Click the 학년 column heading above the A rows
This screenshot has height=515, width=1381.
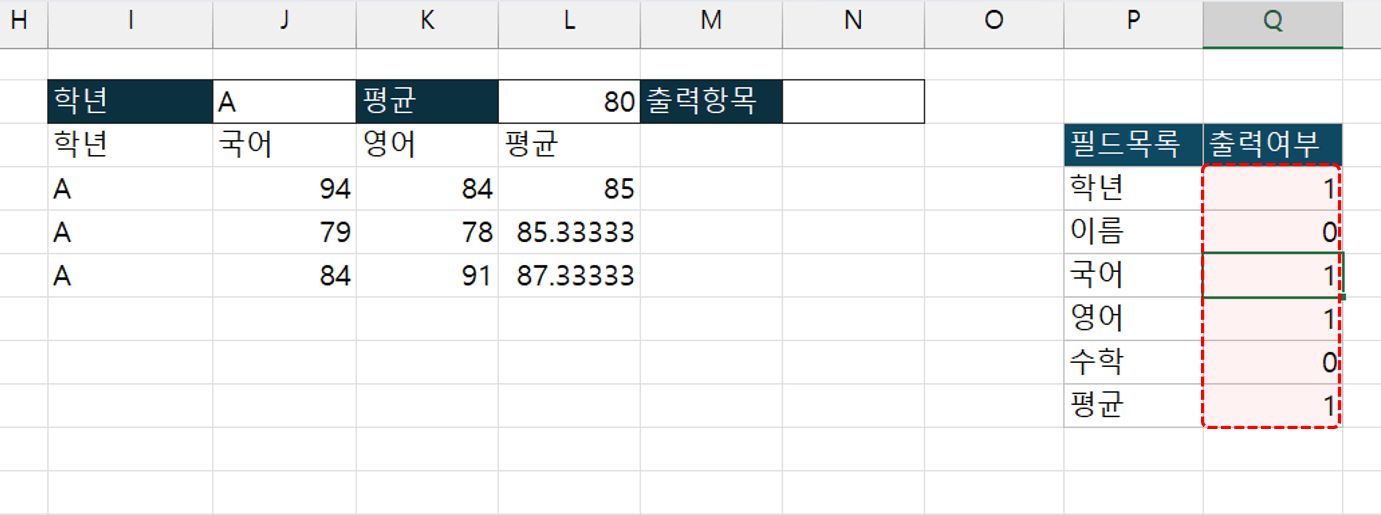[x=130, y=145]
